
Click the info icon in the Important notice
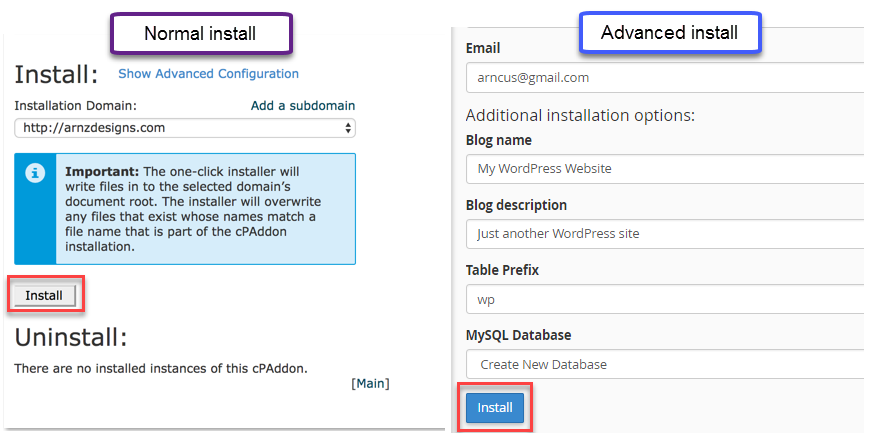(x=35, y=173)
